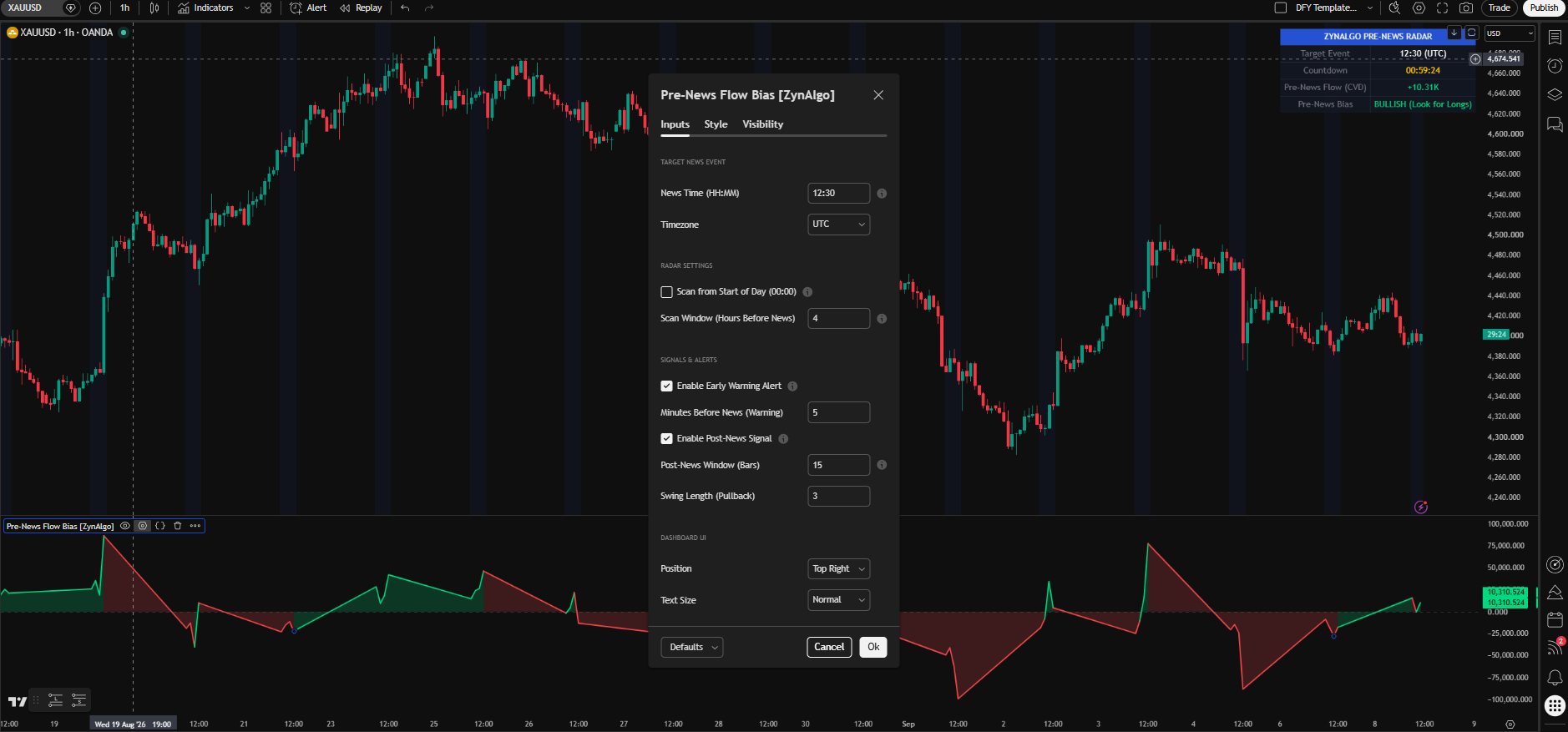The height and width of the screenshot is (732, 1568).
Task: Switch to the Style tab
Action: [x=716, y=124]
